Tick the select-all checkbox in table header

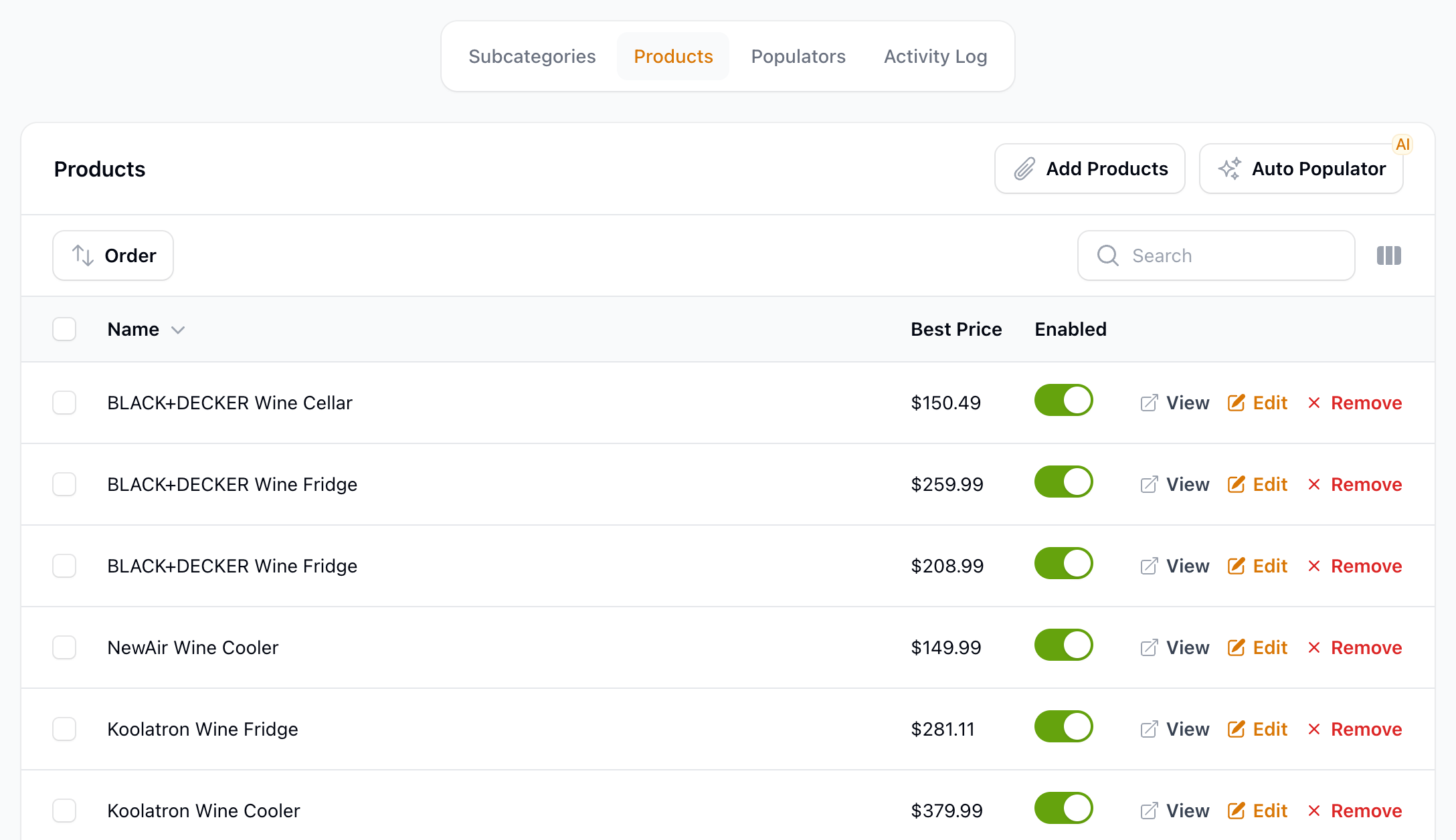click(64, 329)
